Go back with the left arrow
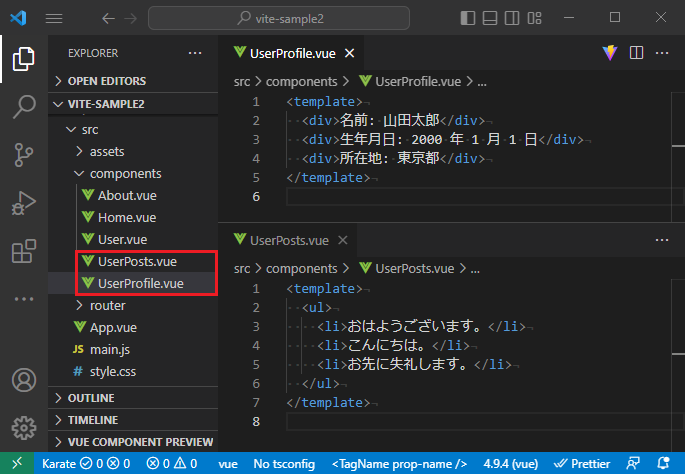685x474 pixels. point(108,18)
